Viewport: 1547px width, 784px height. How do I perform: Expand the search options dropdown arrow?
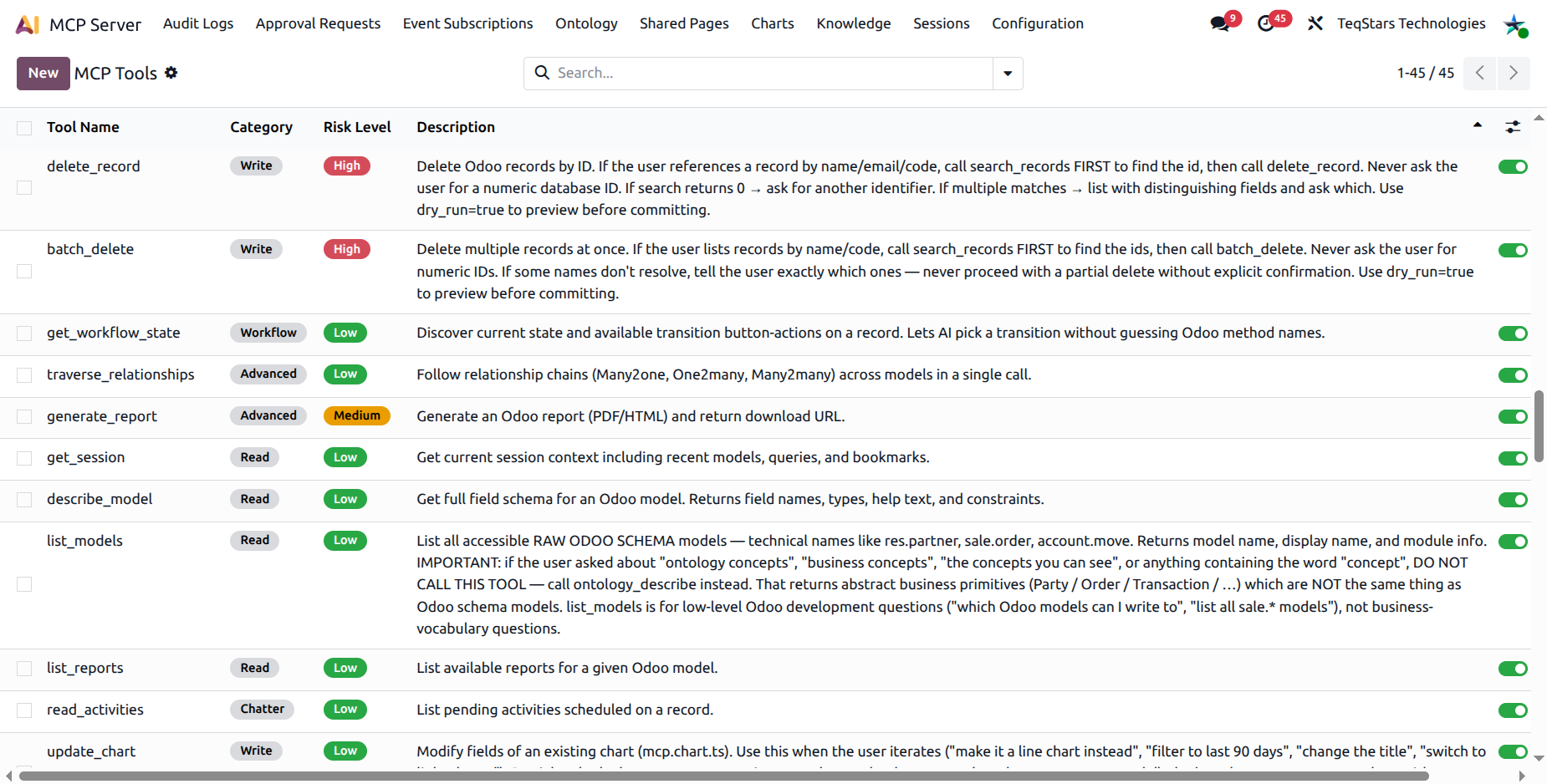click(1008, 74)
